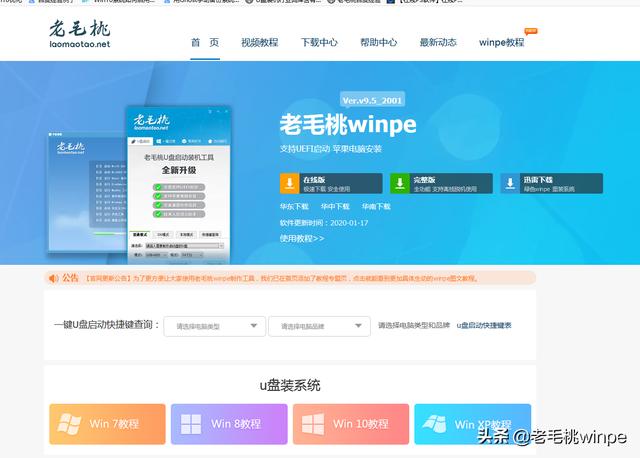
Task: Choose the 华南下载 mirror link
Action: pyautogui.click(x=376, y=207)
